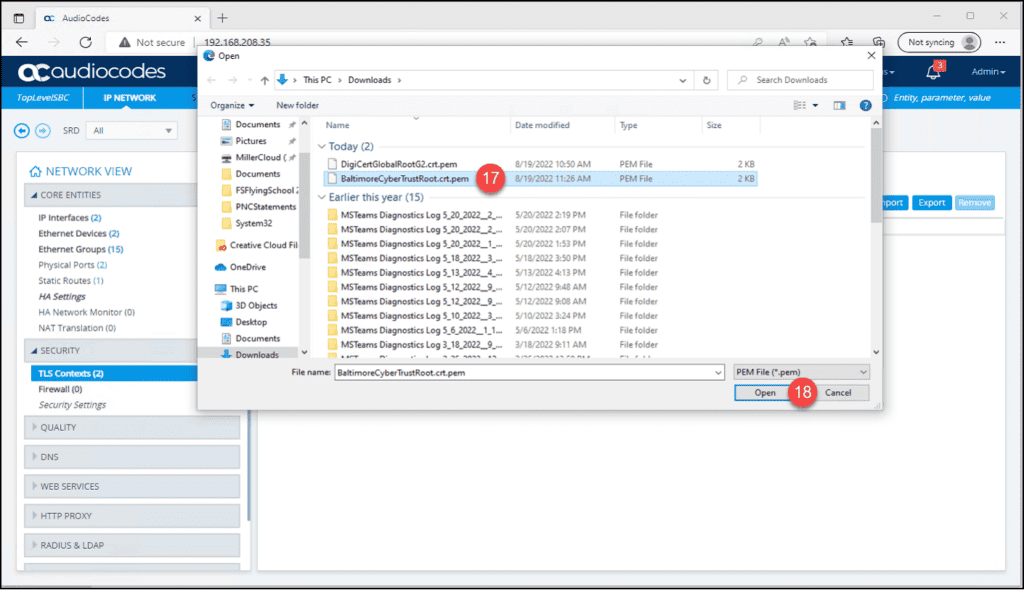Open the Admin user menu

(987, 71)
